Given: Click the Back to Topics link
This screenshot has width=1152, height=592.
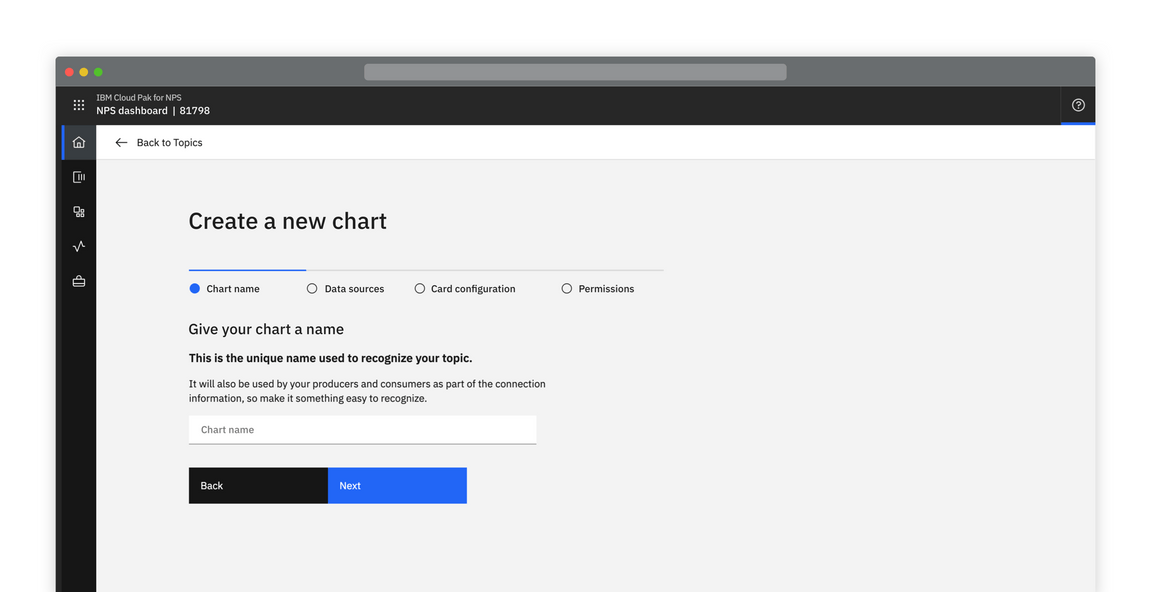Looking at the screenshot, I should point(169,143).
